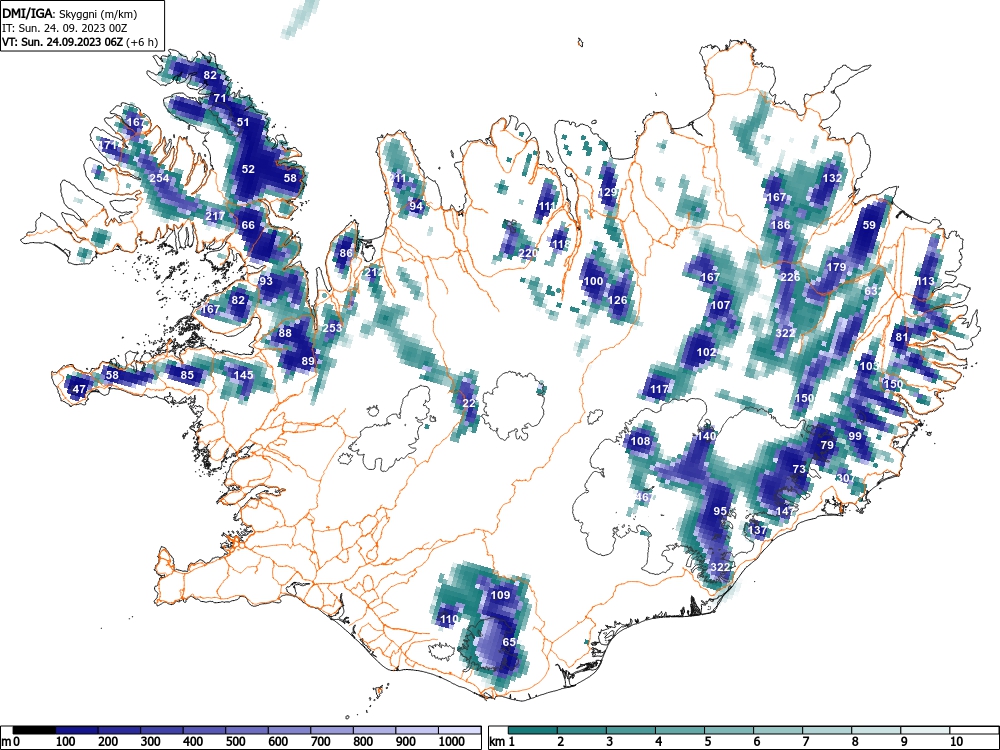
Task: Click the visibility value 212 on the map
Action: pos(374,272)
